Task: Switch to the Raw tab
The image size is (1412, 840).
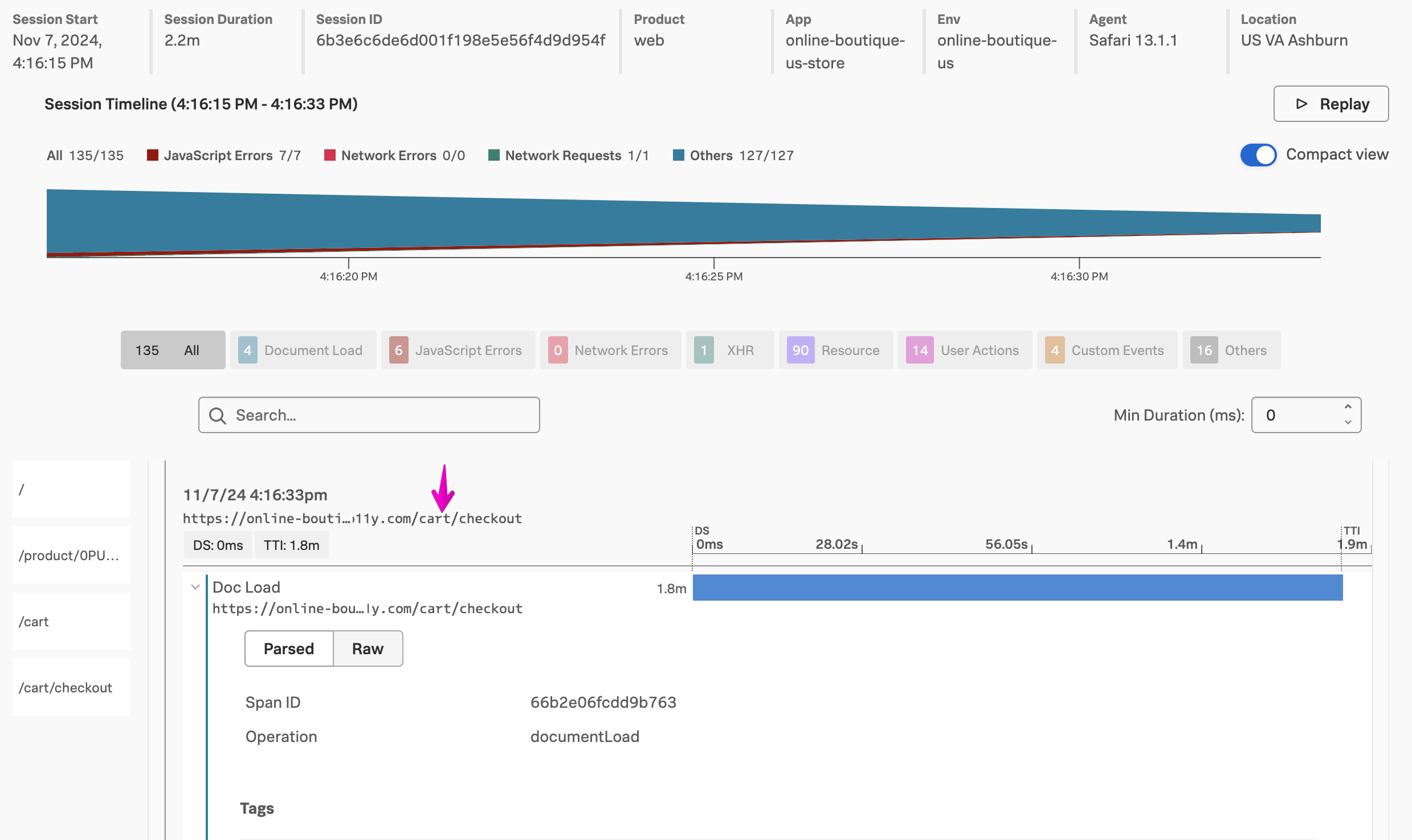Action: (368, 649)
